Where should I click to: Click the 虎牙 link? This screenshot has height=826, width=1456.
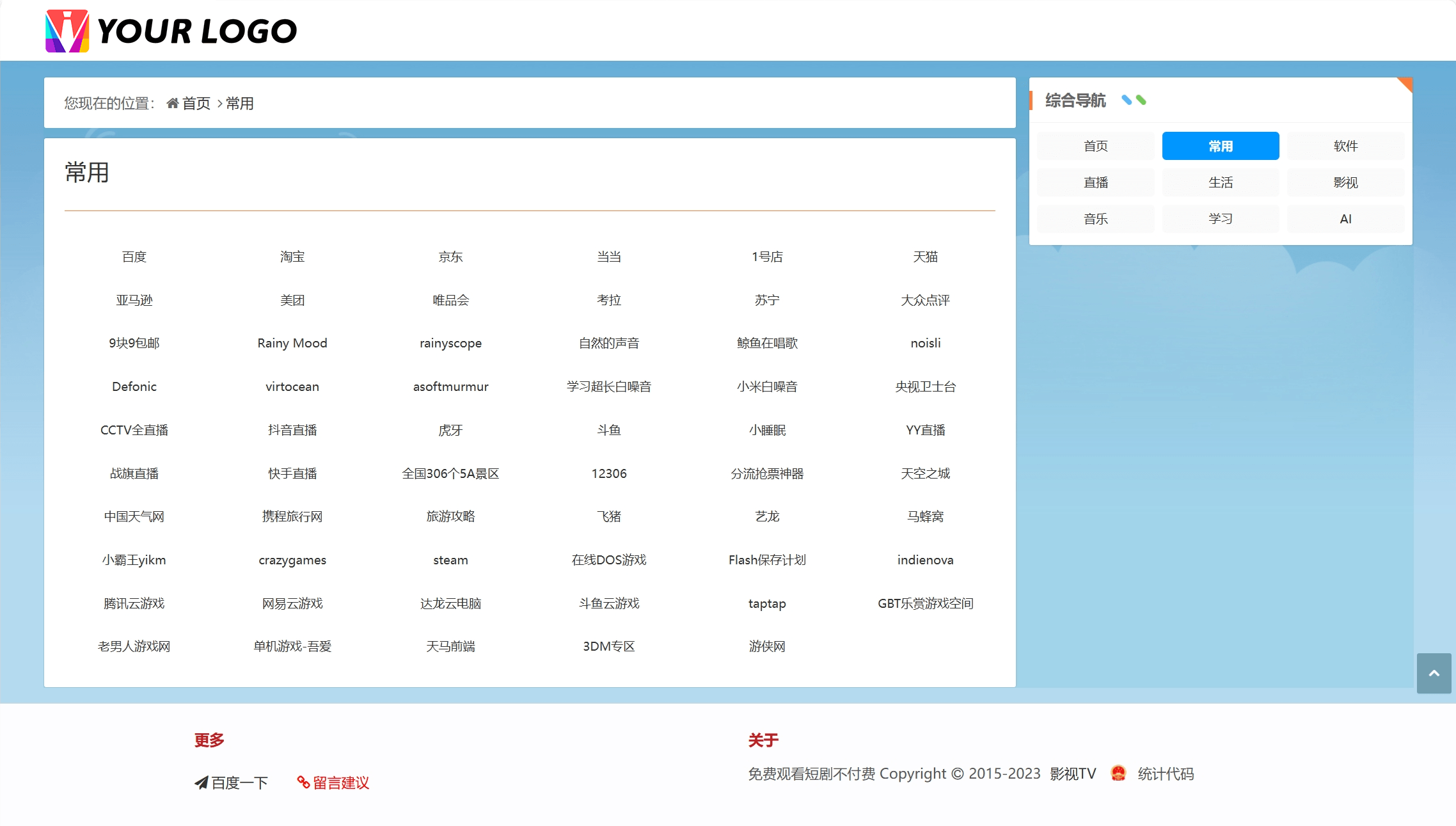pyautogui.click(x=450, y=430)
